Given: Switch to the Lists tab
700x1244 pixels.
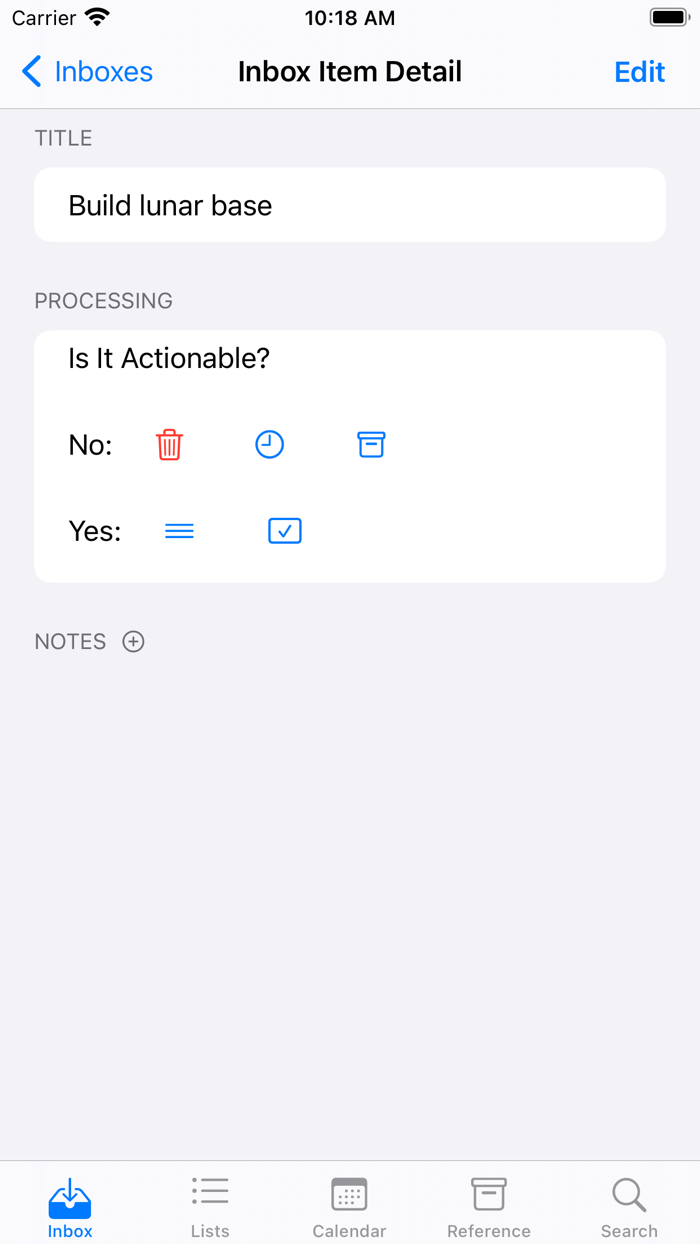Looking at the screenshot, I should [x=210, y=1207].
